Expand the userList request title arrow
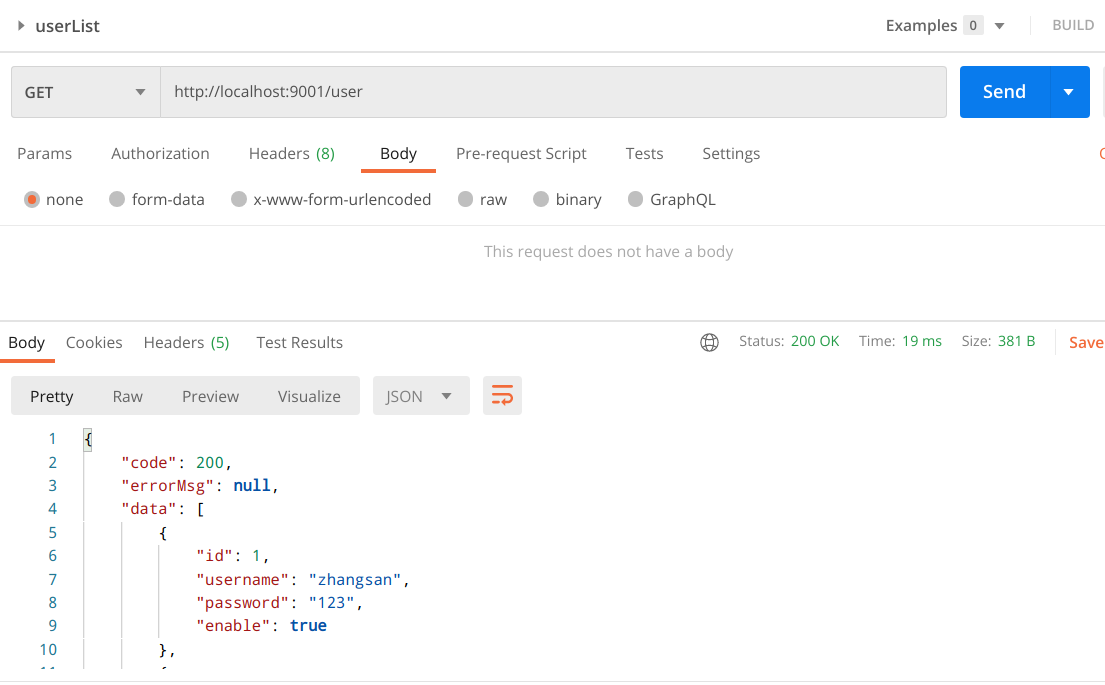This screenshot has height=685, width=1105. pyautogui.click(x=21, y=26)
